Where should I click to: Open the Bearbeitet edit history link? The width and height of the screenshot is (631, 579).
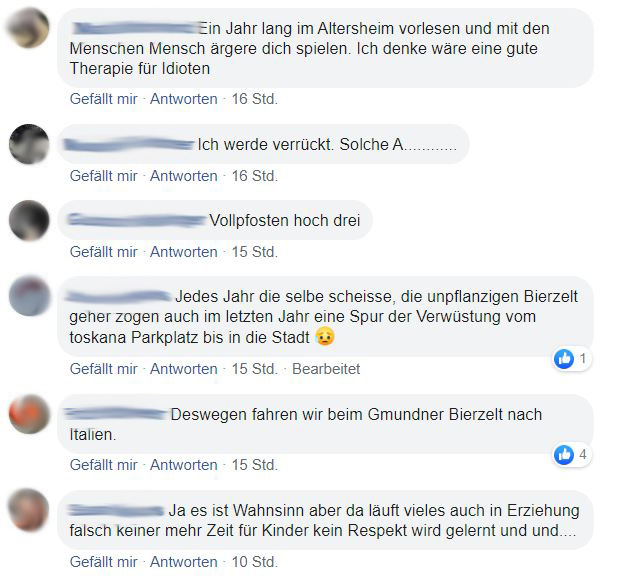point(326,369)
